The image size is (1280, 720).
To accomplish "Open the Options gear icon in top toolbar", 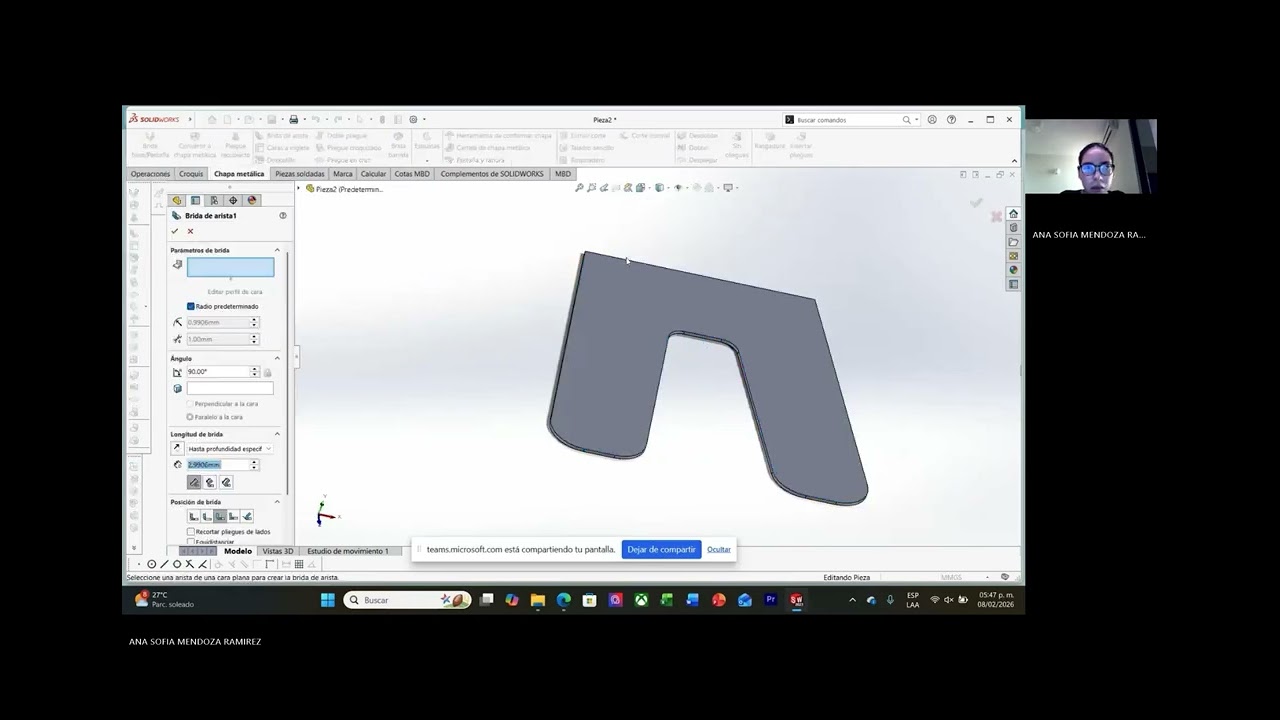I will tap(413, 119).
